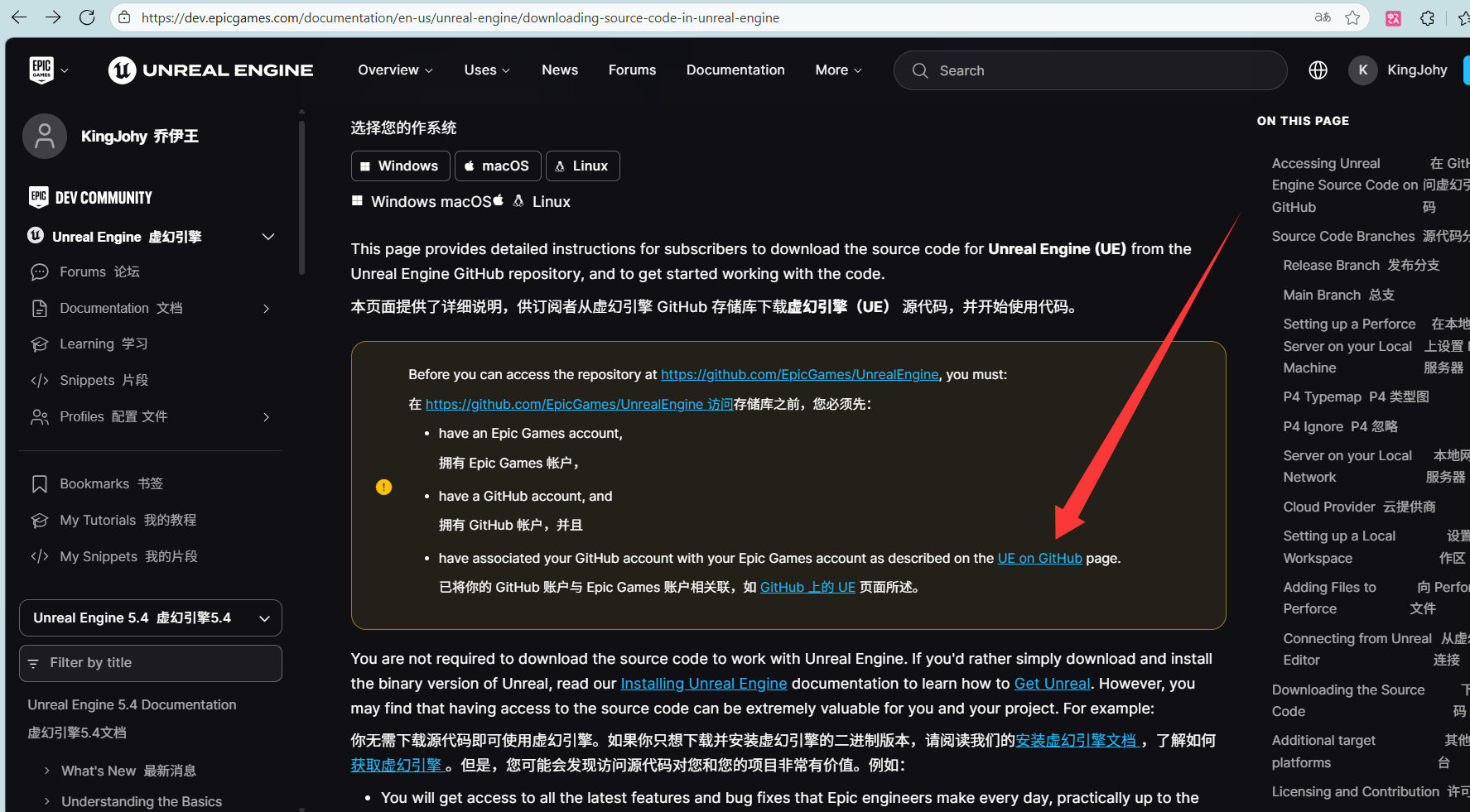The height and width of the screenshot is (812, 1470).
Task: Open the Overview dropdown menu
Action: click(x=395, y=70)
